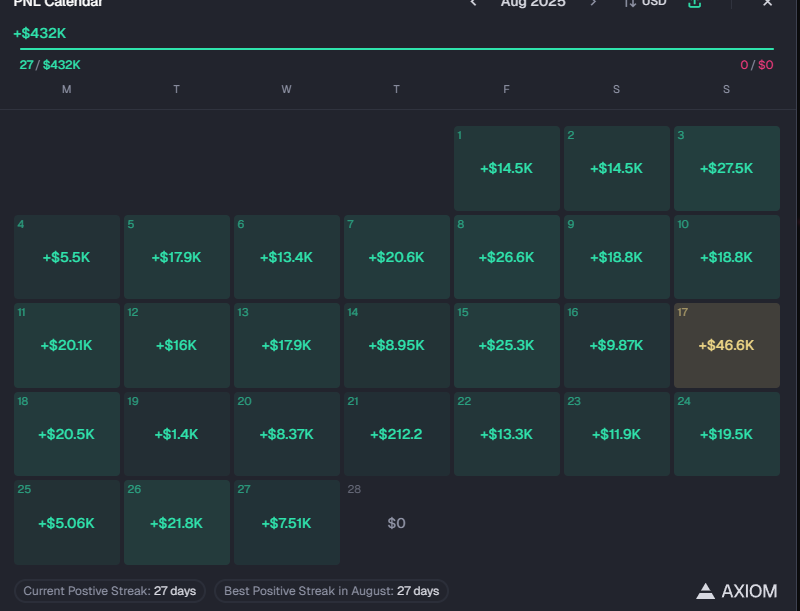This screenshot has height=611, width=800.
Task: Select day 22 cell +$13.3K
Action: (x=507, y=434)
